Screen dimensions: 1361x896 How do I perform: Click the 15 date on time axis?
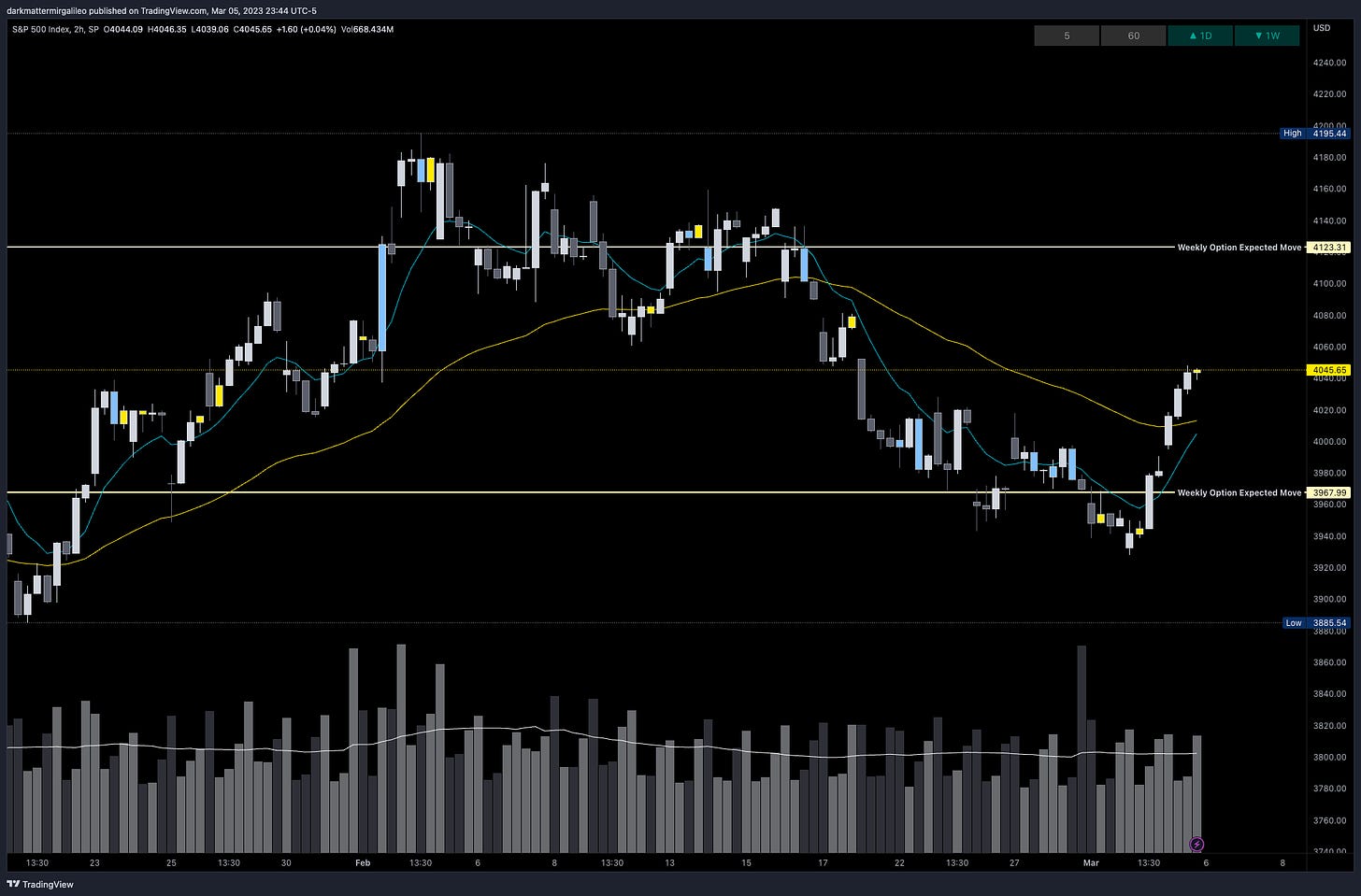click(x=746, y=863)
